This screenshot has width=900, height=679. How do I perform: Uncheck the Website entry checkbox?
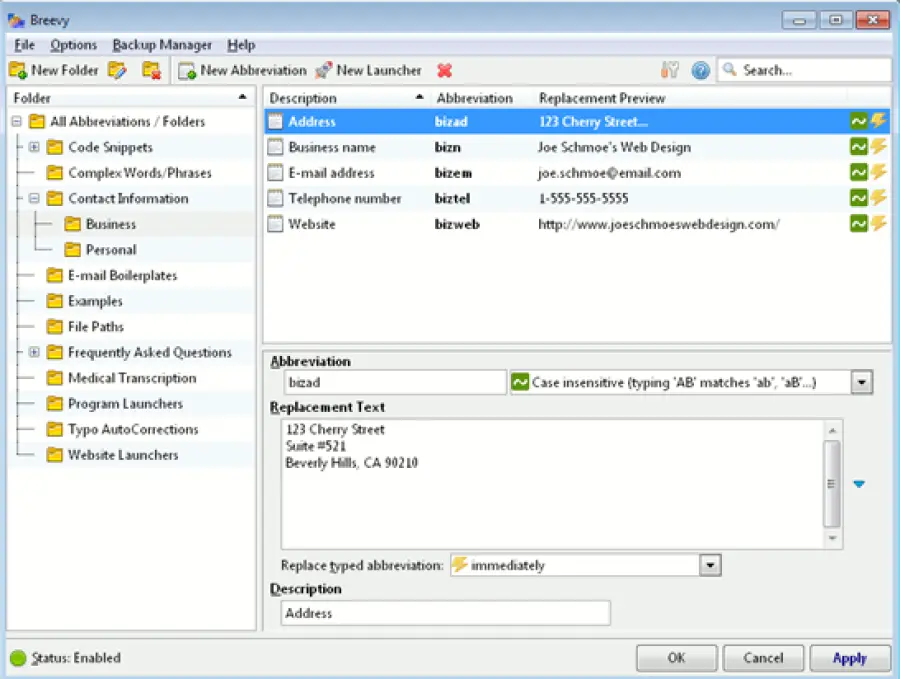click(x=274, y=224)
